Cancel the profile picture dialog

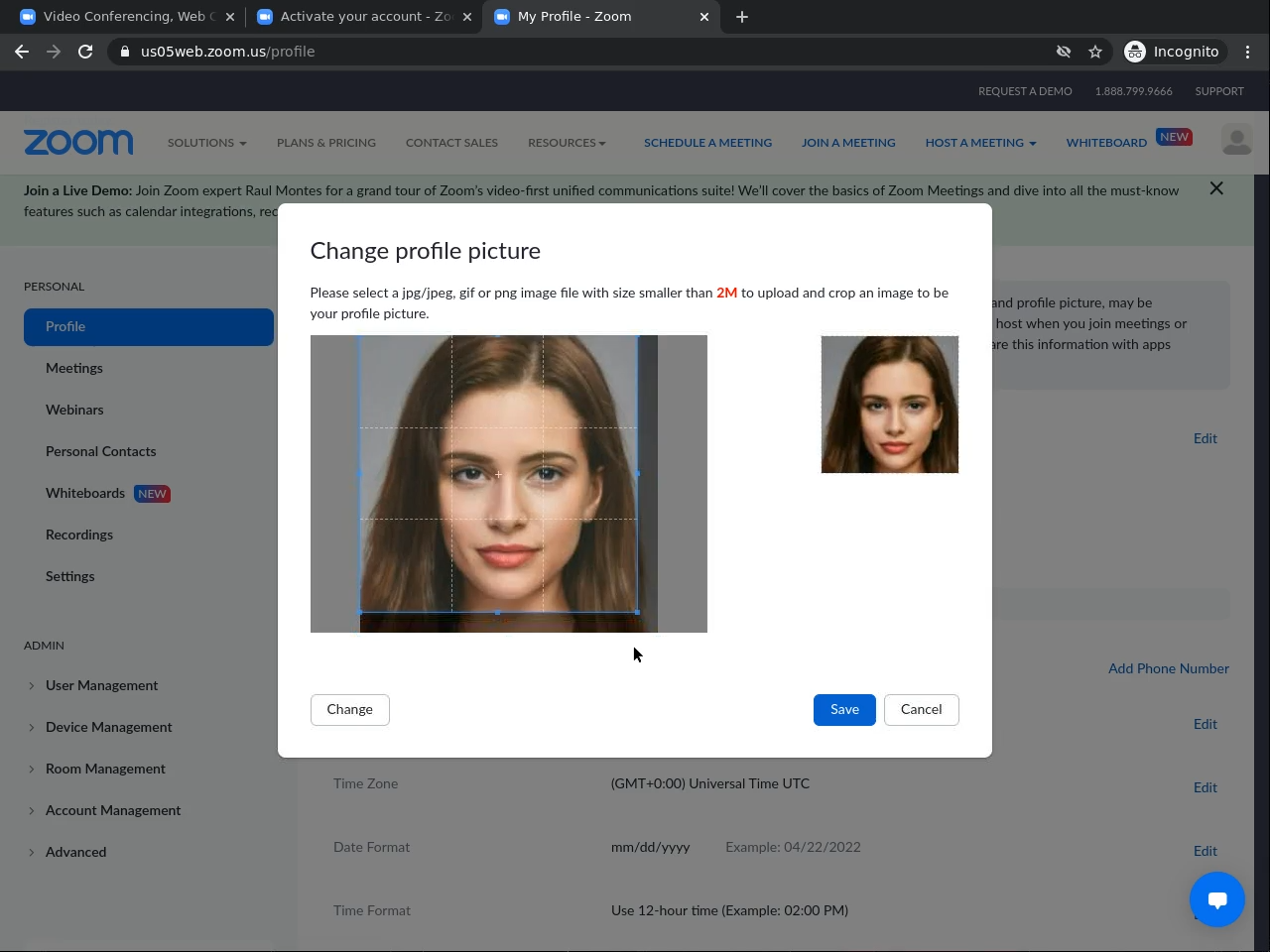(x=921, y=710)
